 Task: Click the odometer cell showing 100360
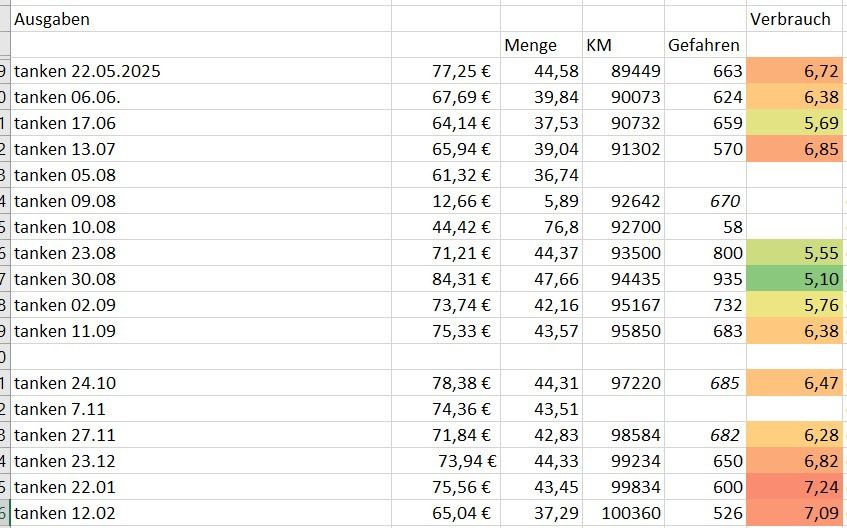tap(631, 513)
